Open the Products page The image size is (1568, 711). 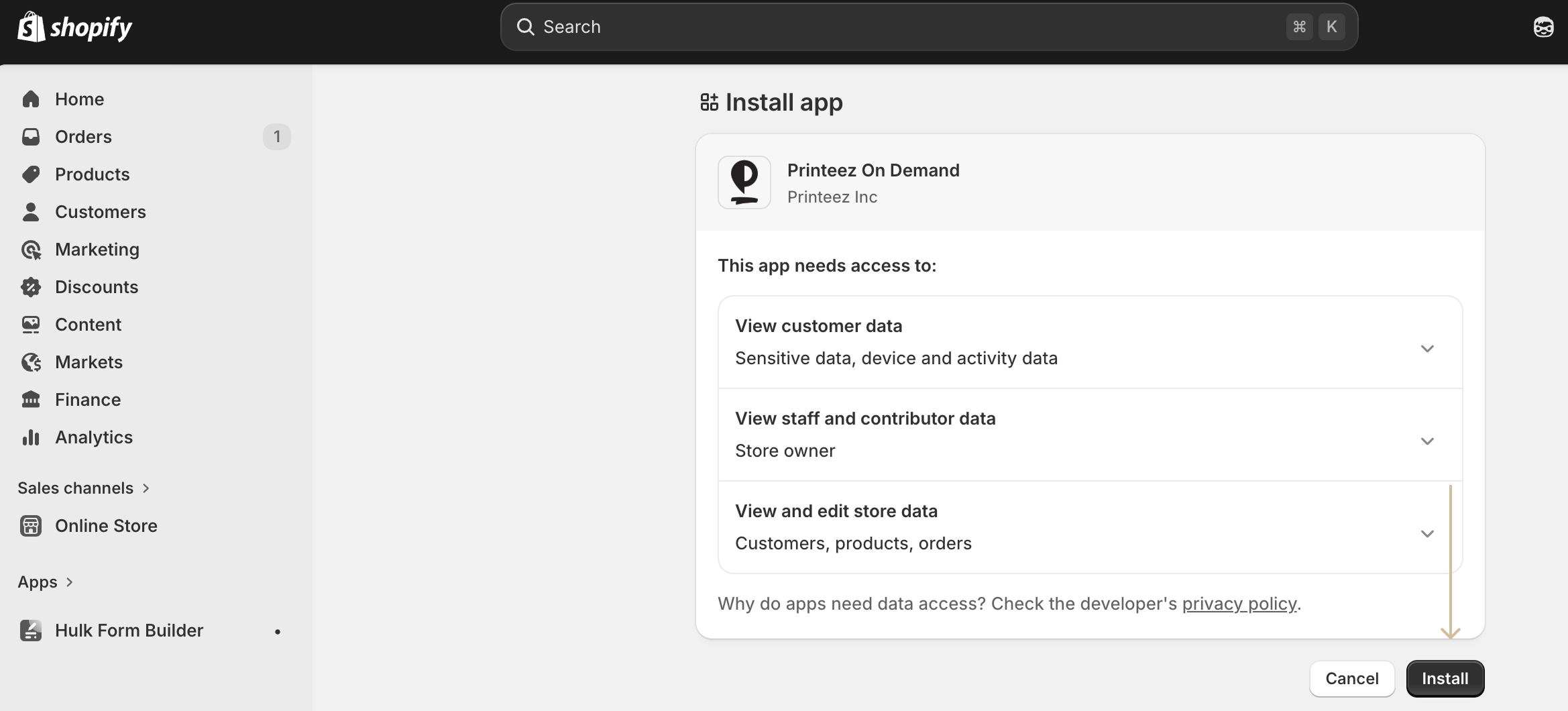coord(156,174)
